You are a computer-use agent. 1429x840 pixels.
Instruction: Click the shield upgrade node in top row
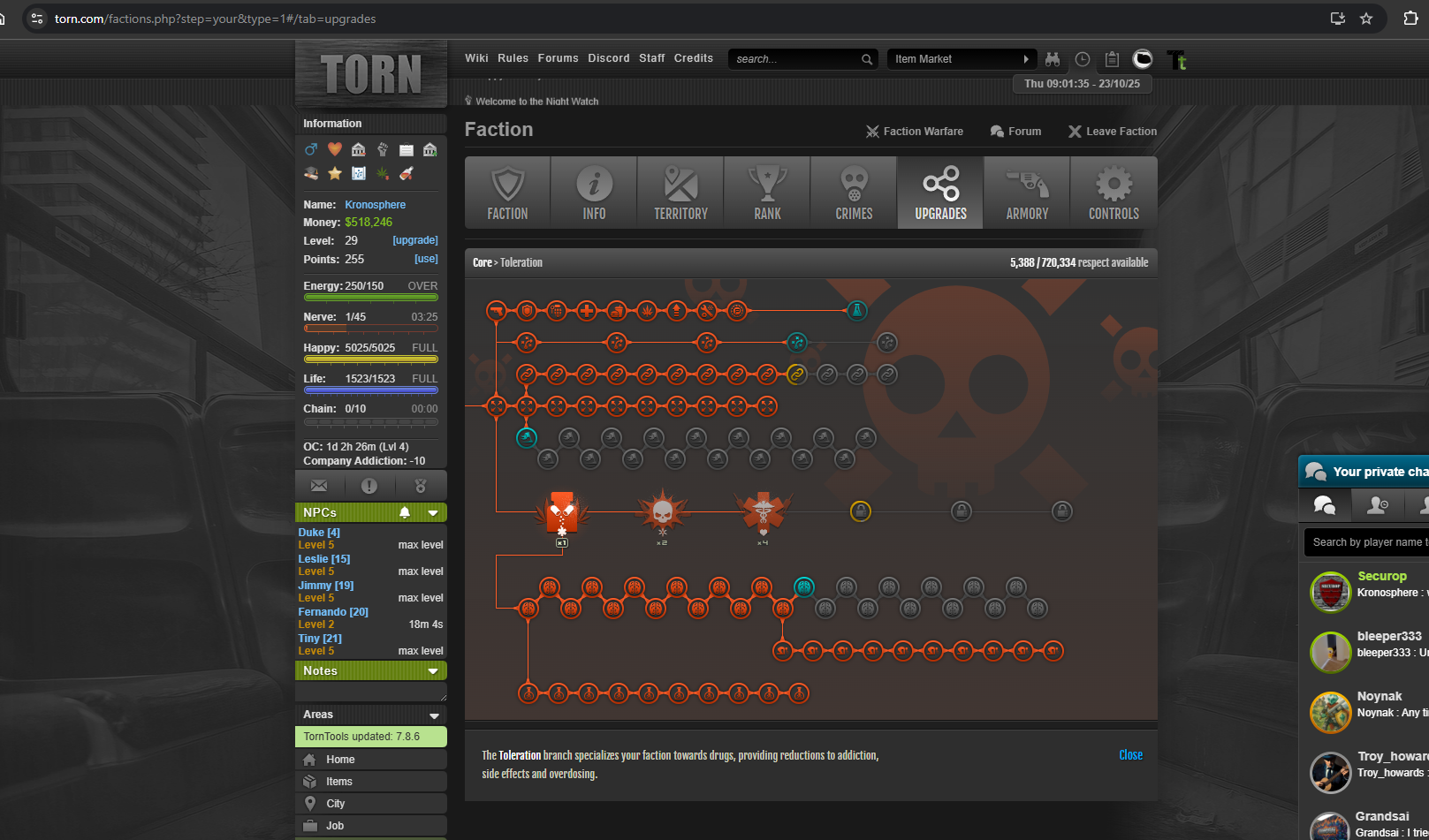click(x=527, y=311)
